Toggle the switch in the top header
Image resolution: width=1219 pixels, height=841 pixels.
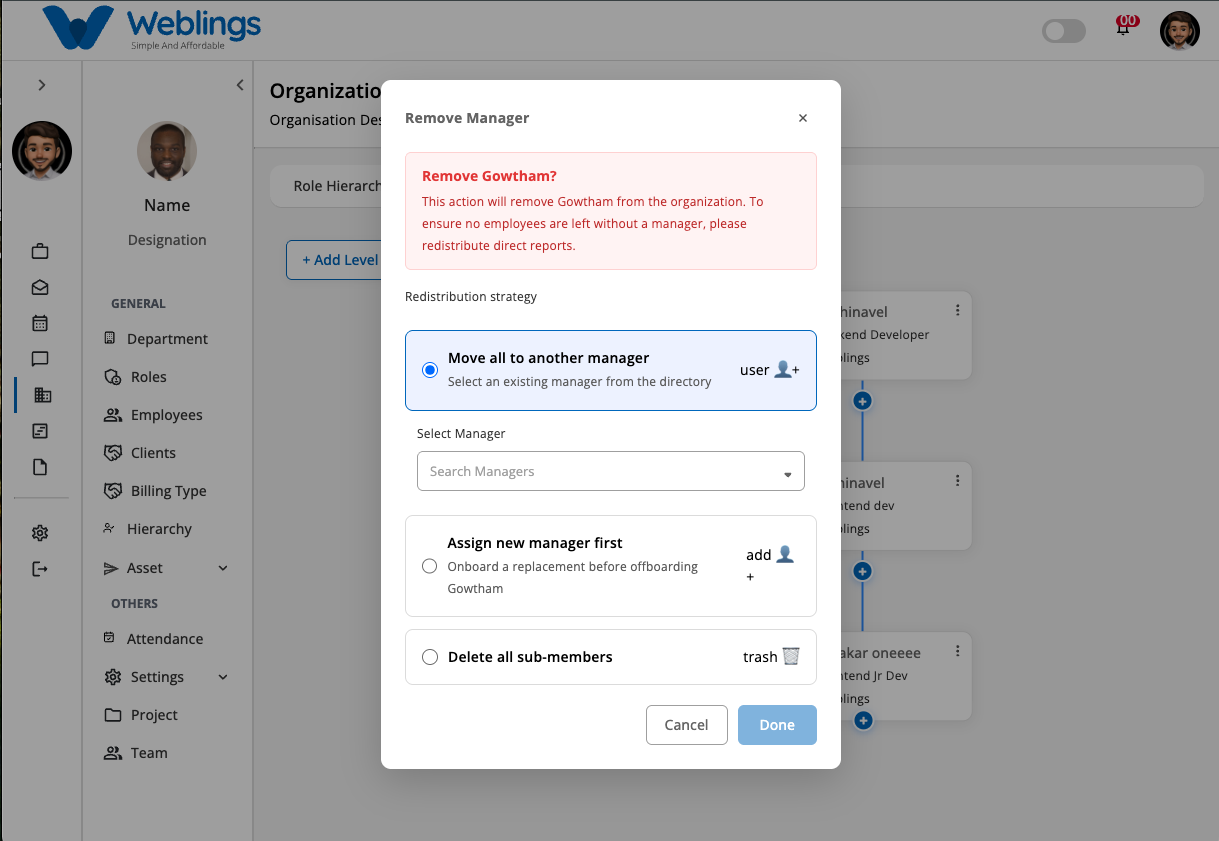pos(1064,31)
